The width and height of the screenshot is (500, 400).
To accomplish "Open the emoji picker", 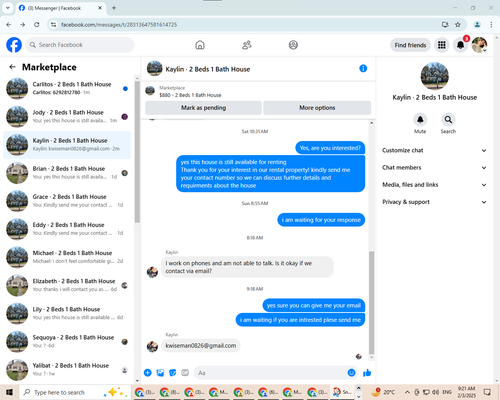I will (x=351, y=373).
